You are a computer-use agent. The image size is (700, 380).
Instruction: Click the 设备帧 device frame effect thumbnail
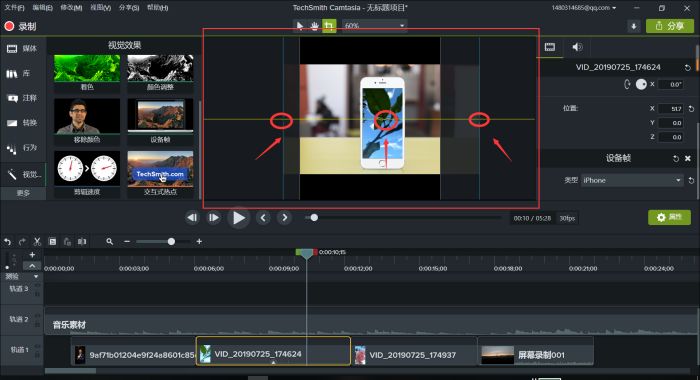click(x=160, y=121)
